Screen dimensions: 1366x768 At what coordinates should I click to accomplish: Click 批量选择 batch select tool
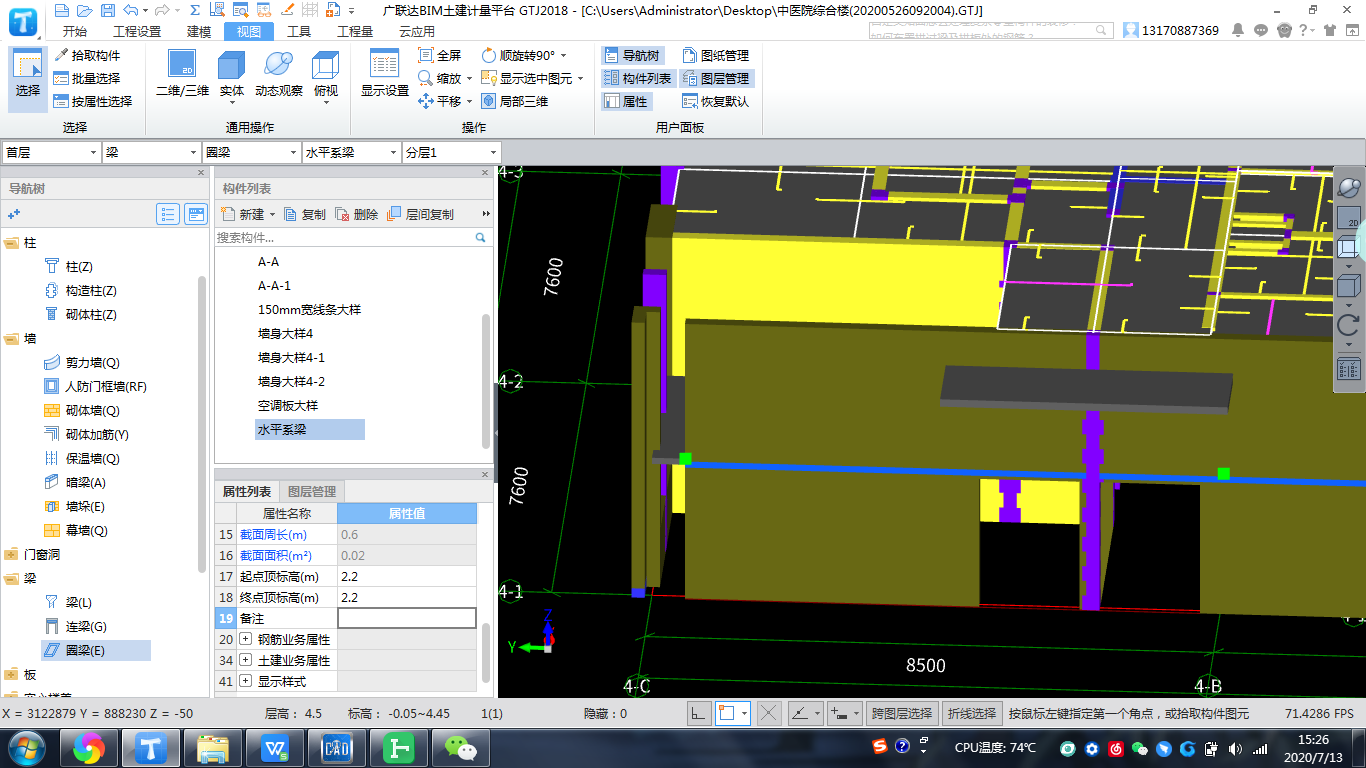(x=87, y=78)
